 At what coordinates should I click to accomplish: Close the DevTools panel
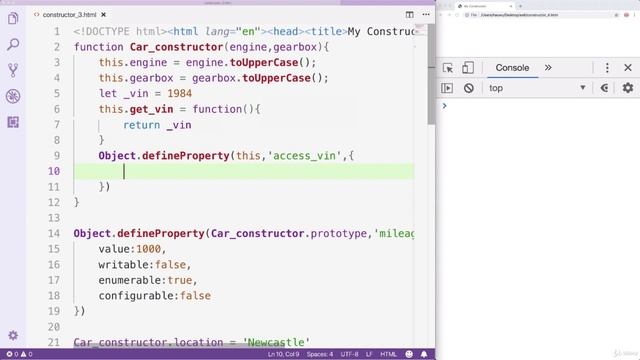(628, 68)
